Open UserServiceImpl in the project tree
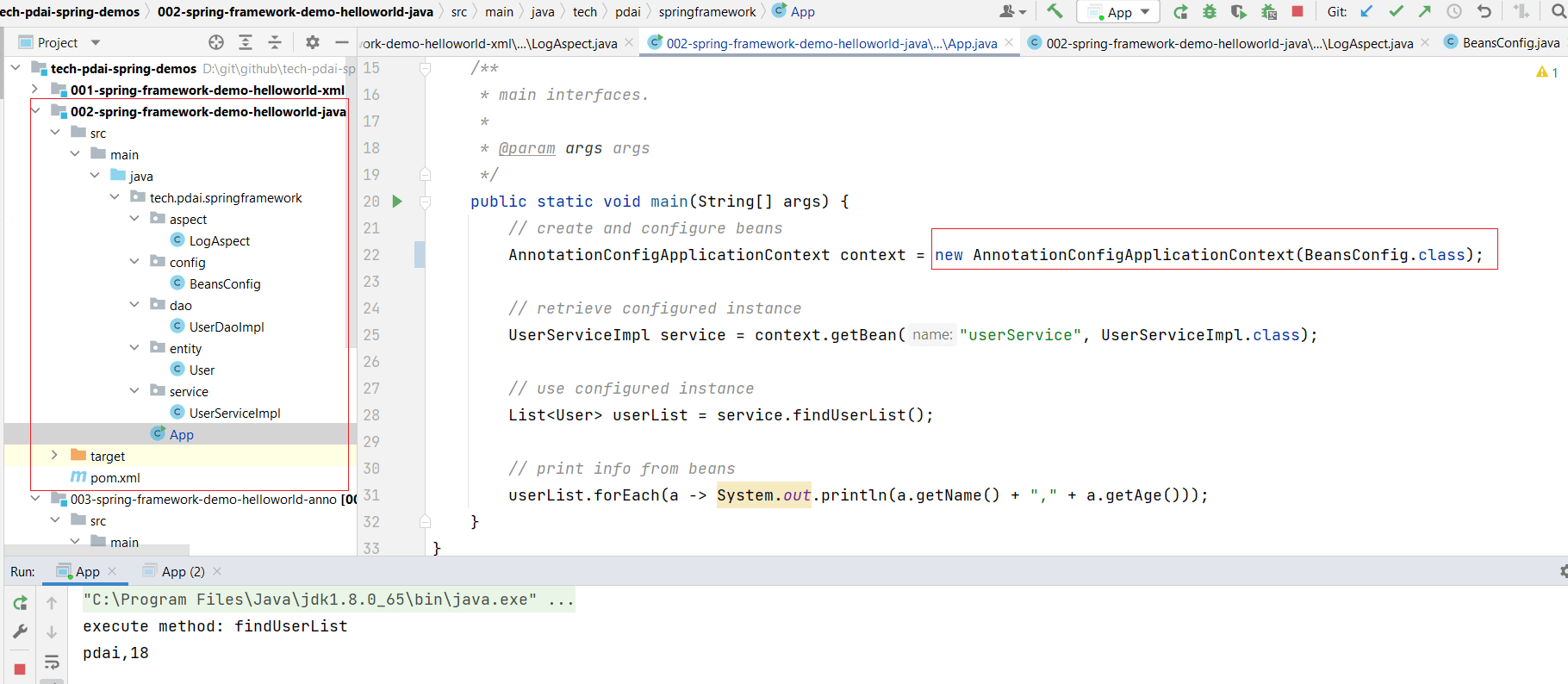1568x684 pixels. point(234,413)
